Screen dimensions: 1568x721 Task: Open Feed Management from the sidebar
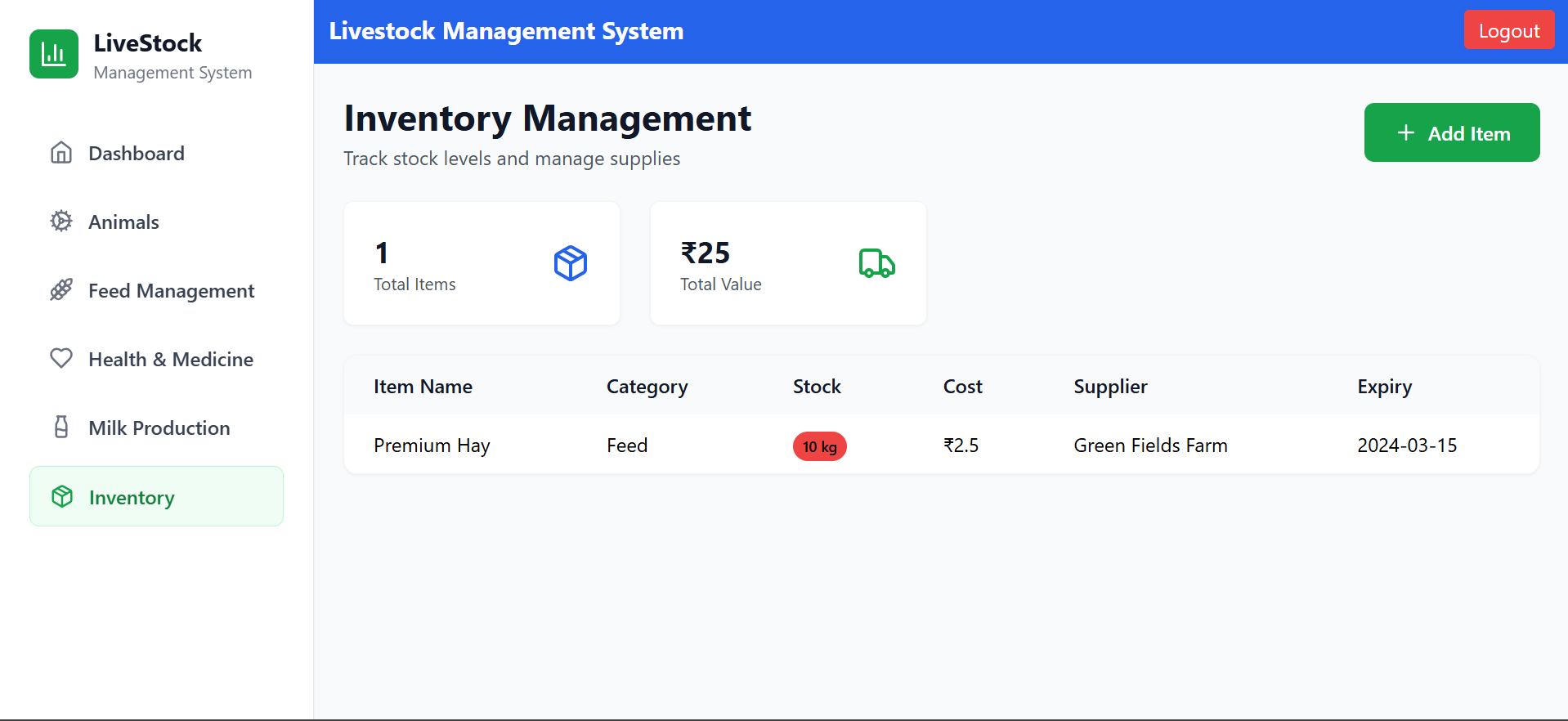(x=156, y=290)
